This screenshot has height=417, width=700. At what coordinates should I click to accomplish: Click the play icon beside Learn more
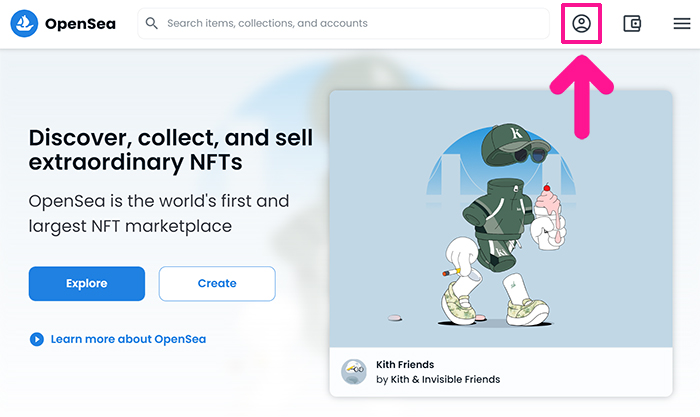point(37,339)
